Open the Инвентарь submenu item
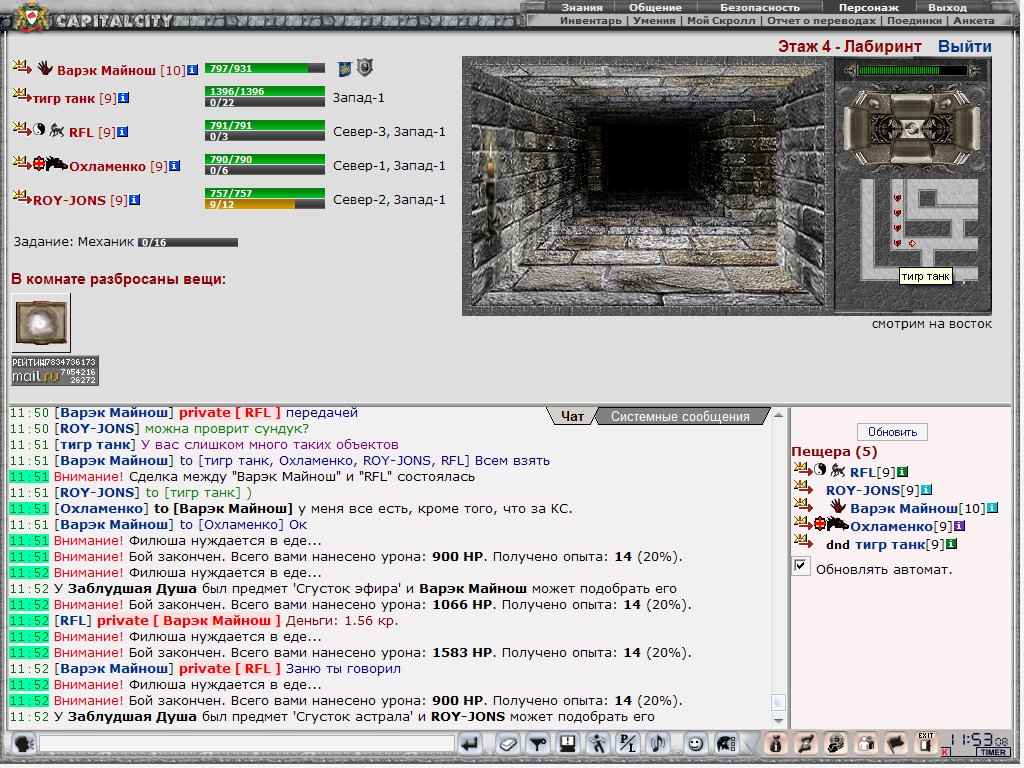Screen dimensions: 1024x768 click(591, 20)
